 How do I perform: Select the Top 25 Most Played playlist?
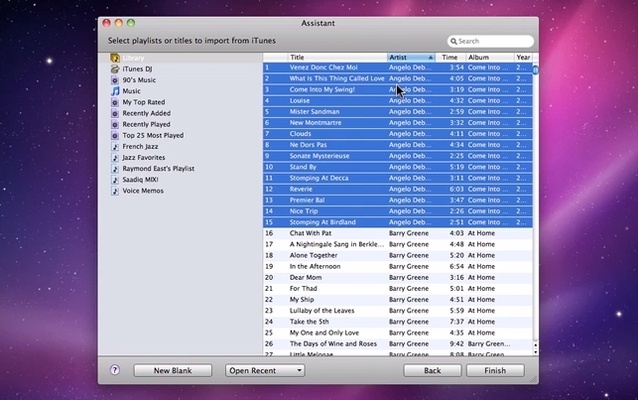pyautogui.click(x=153, y=135)
